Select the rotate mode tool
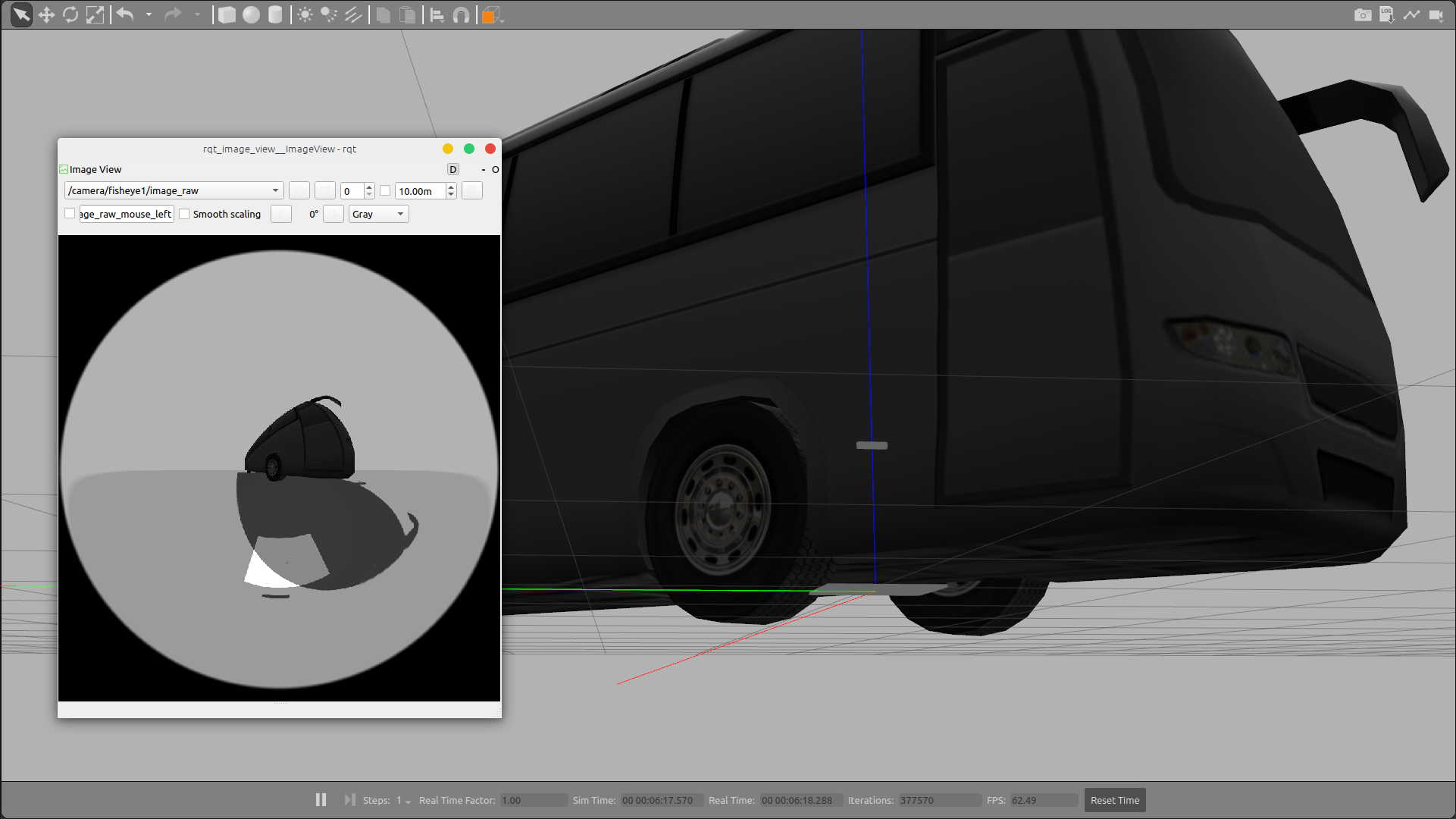The image size is (1456, 819). point(70,15)
